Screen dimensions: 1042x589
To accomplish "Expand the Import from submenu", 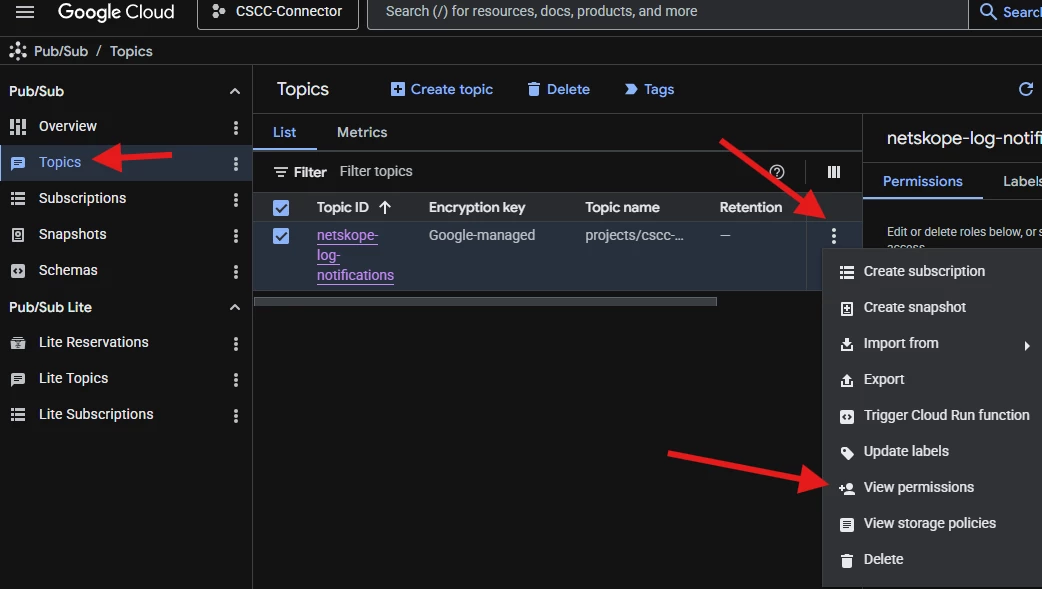I will click(930, 344).
